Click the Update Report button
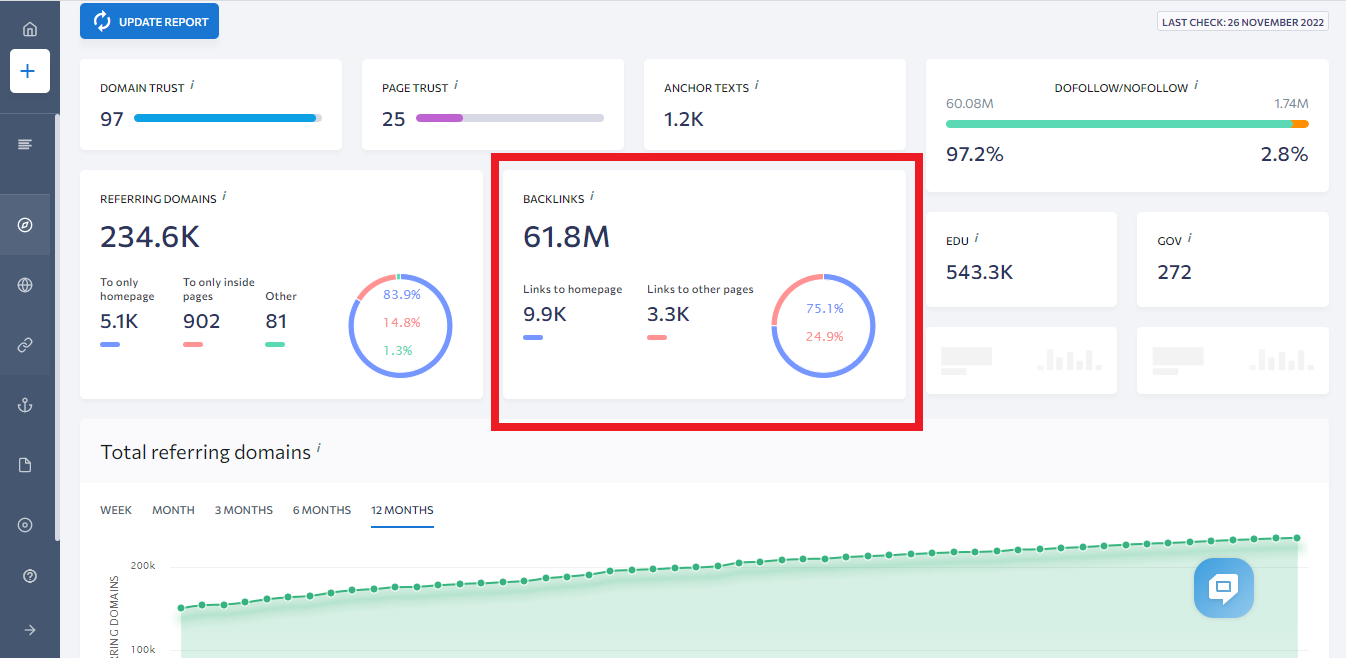1346x658 pixels. pyautogui.click(x=149, y=21)
